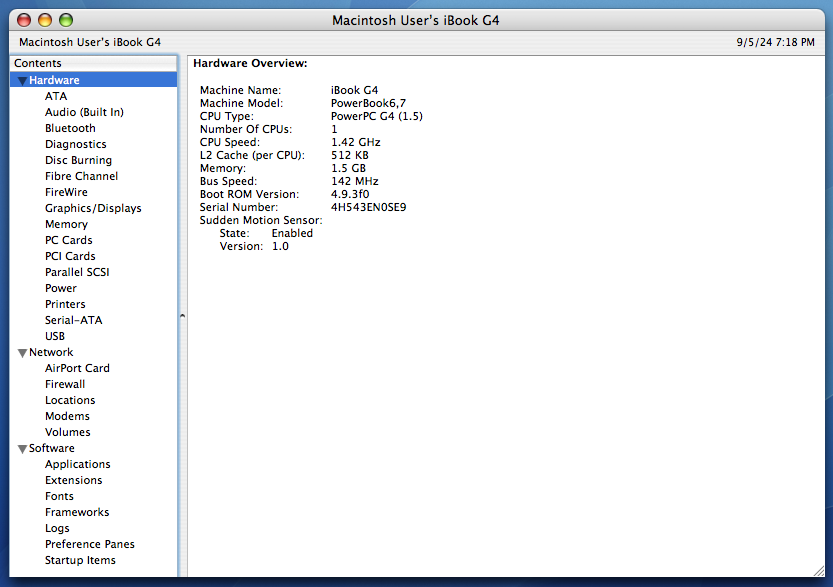Open Logs under Software
The height and width of the screenshot is (587, 833).
(57, 528)
